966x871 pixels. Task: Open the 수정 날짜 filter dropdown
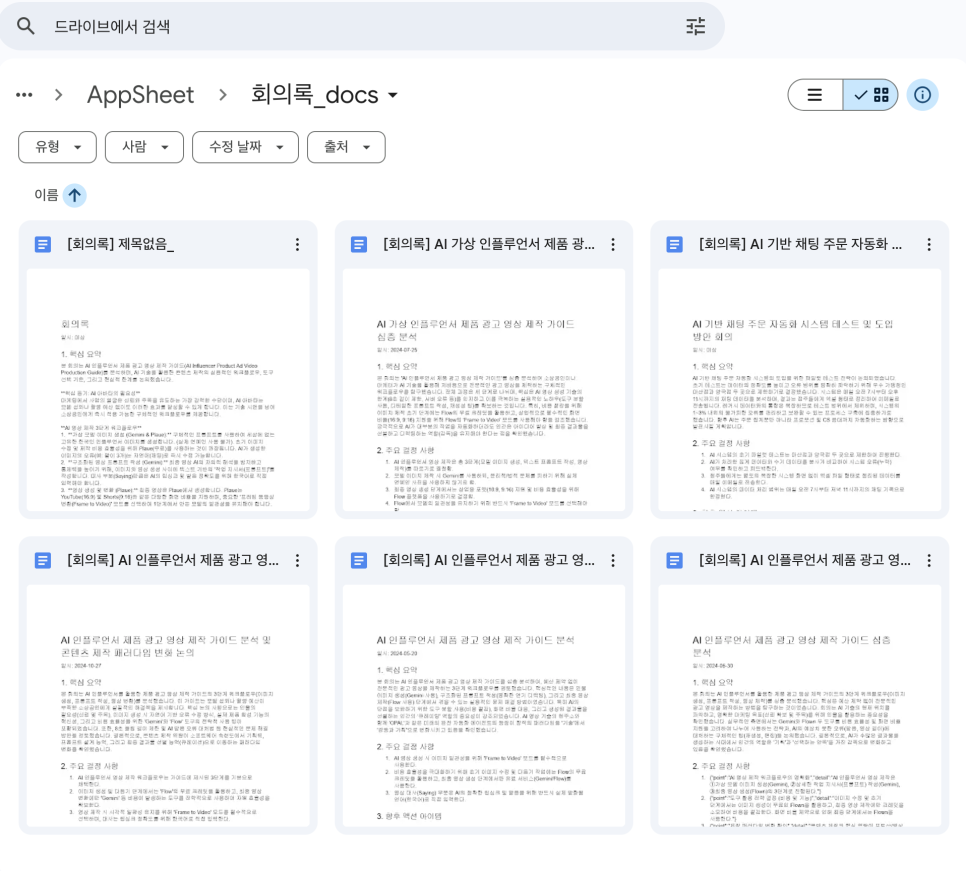[x=245, y=147]
